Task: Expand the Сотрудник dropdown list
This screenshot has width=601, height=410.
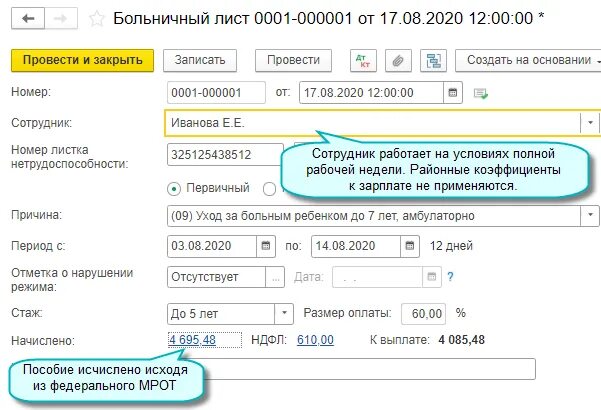Action: click(590, 123)
